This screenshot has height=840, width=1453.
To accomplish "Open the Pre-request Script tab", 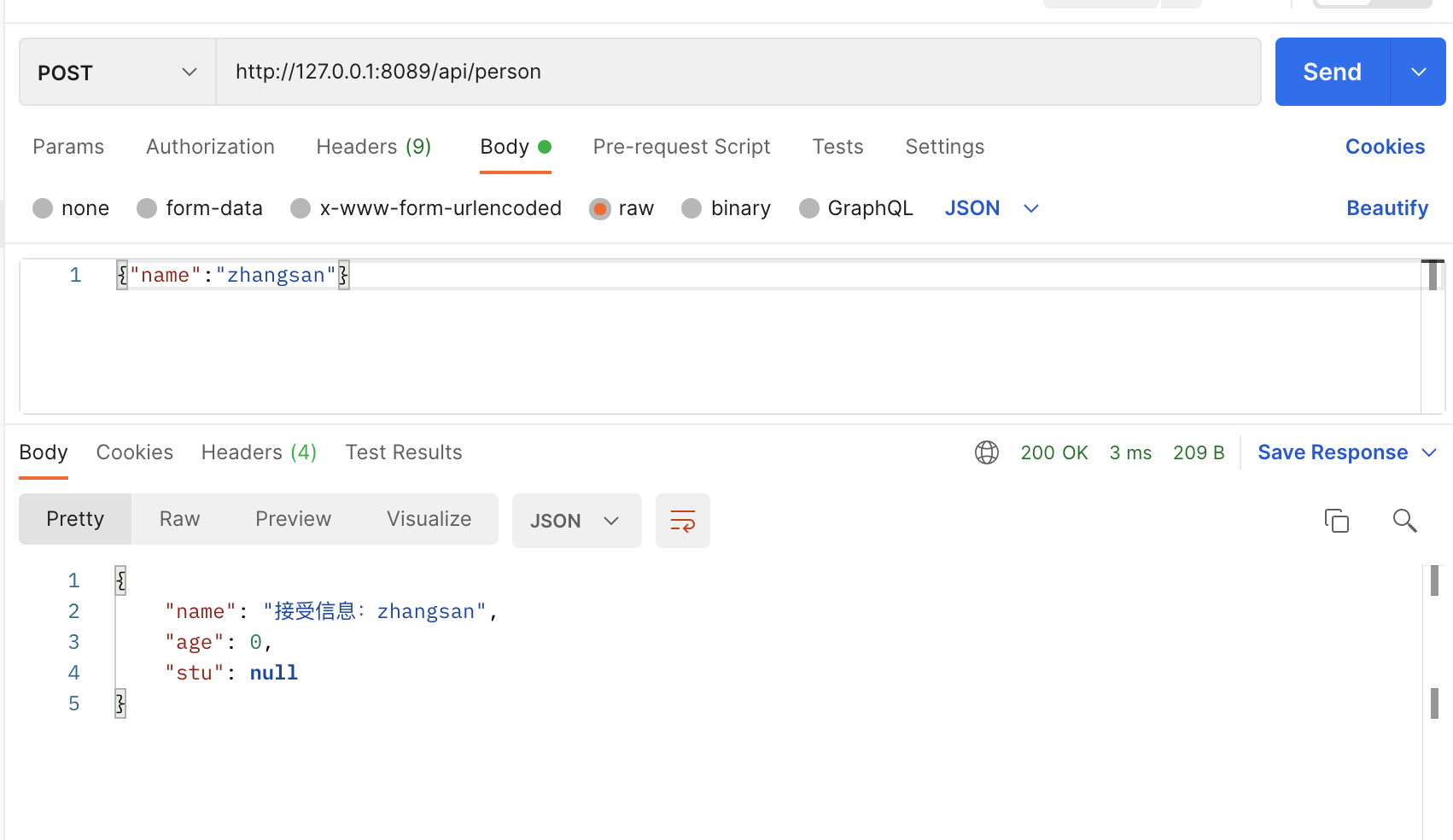I will pyautogui.click(x=681, y=147).
